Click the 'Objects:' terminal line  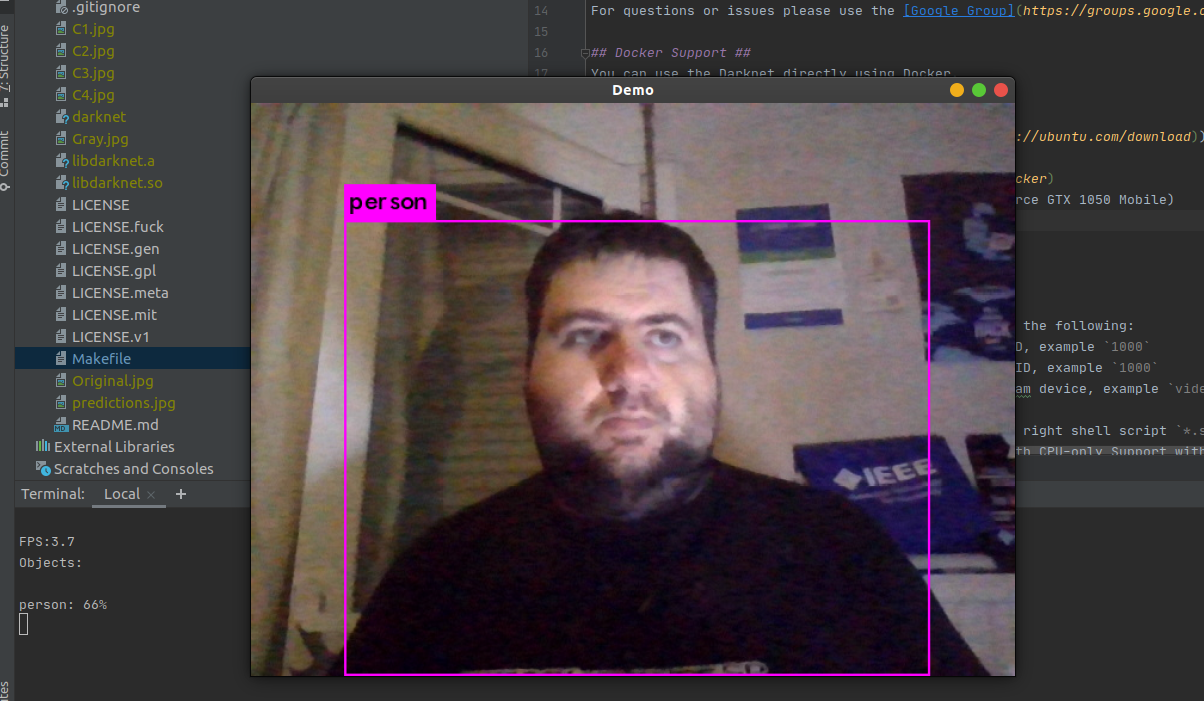pyautogui.click(x=51, y=562)
